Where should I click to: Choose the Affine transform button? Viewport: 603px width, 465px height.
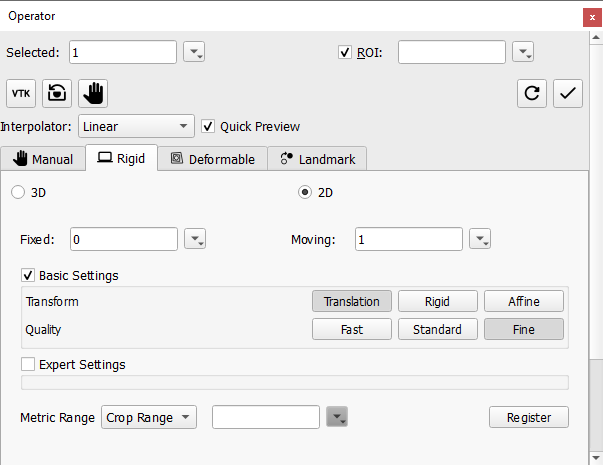point(523,301)
